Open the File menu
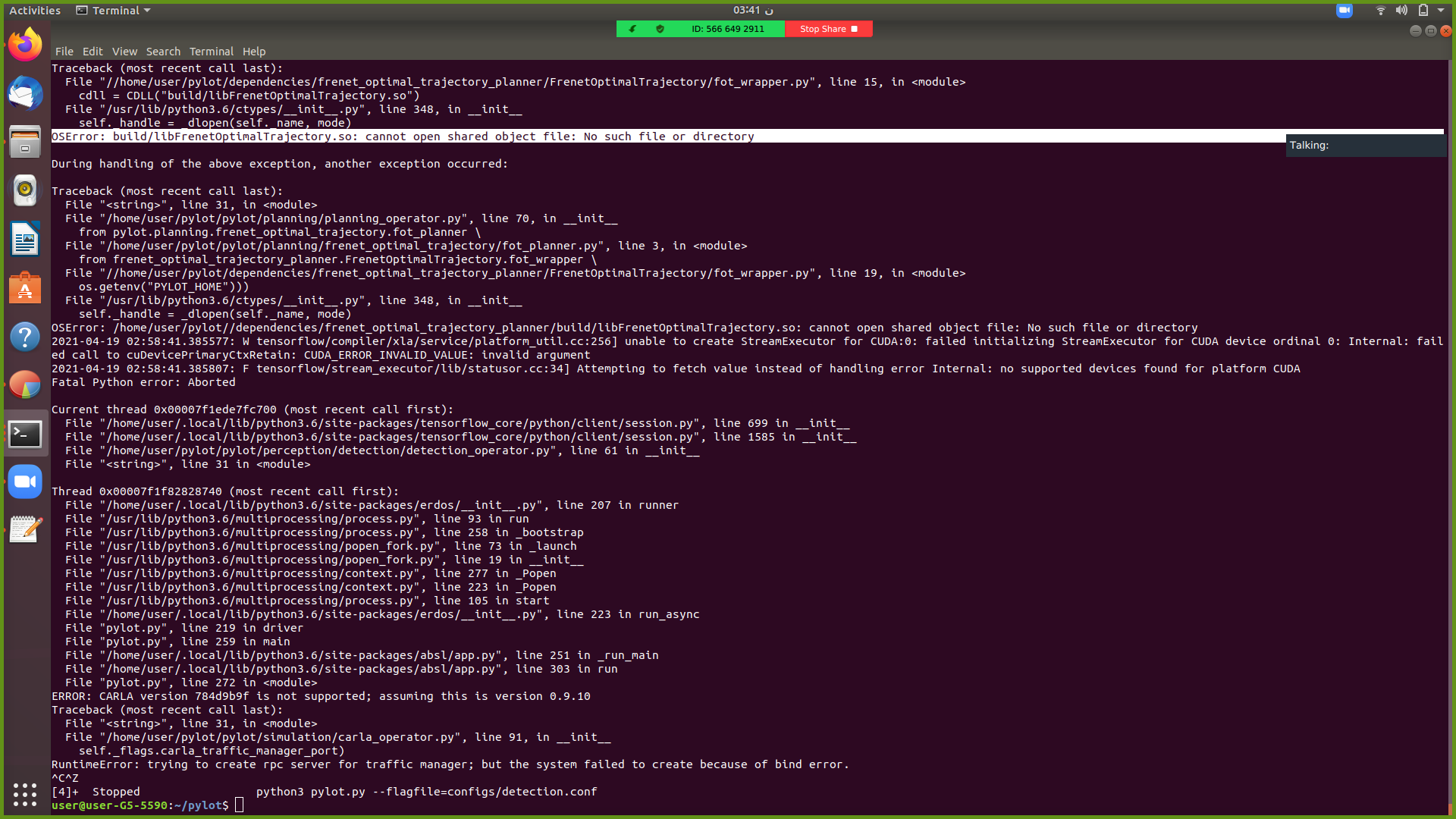 [64, 52]
